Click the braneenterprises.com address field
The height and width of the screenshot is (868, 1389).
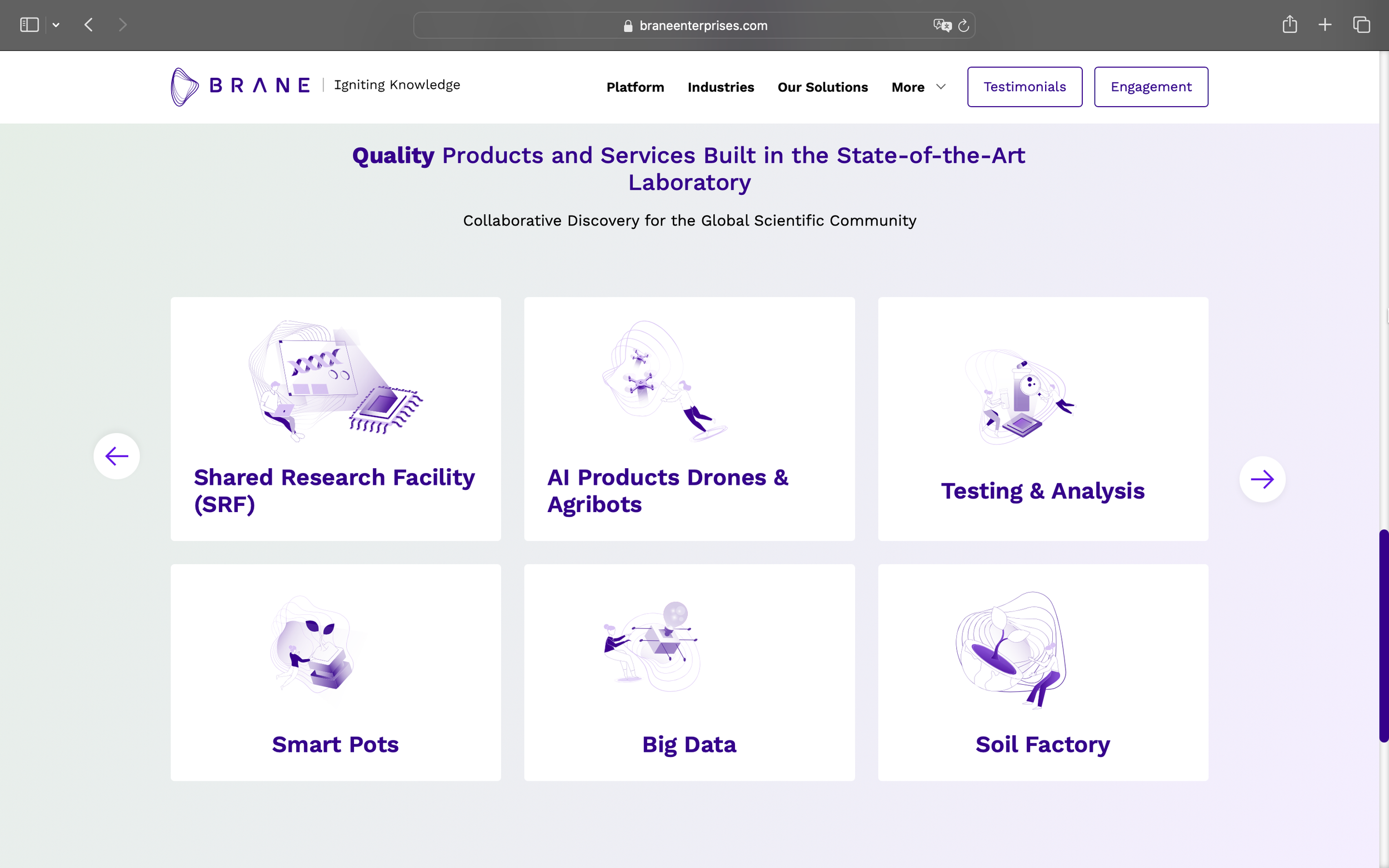pos(703,25)
